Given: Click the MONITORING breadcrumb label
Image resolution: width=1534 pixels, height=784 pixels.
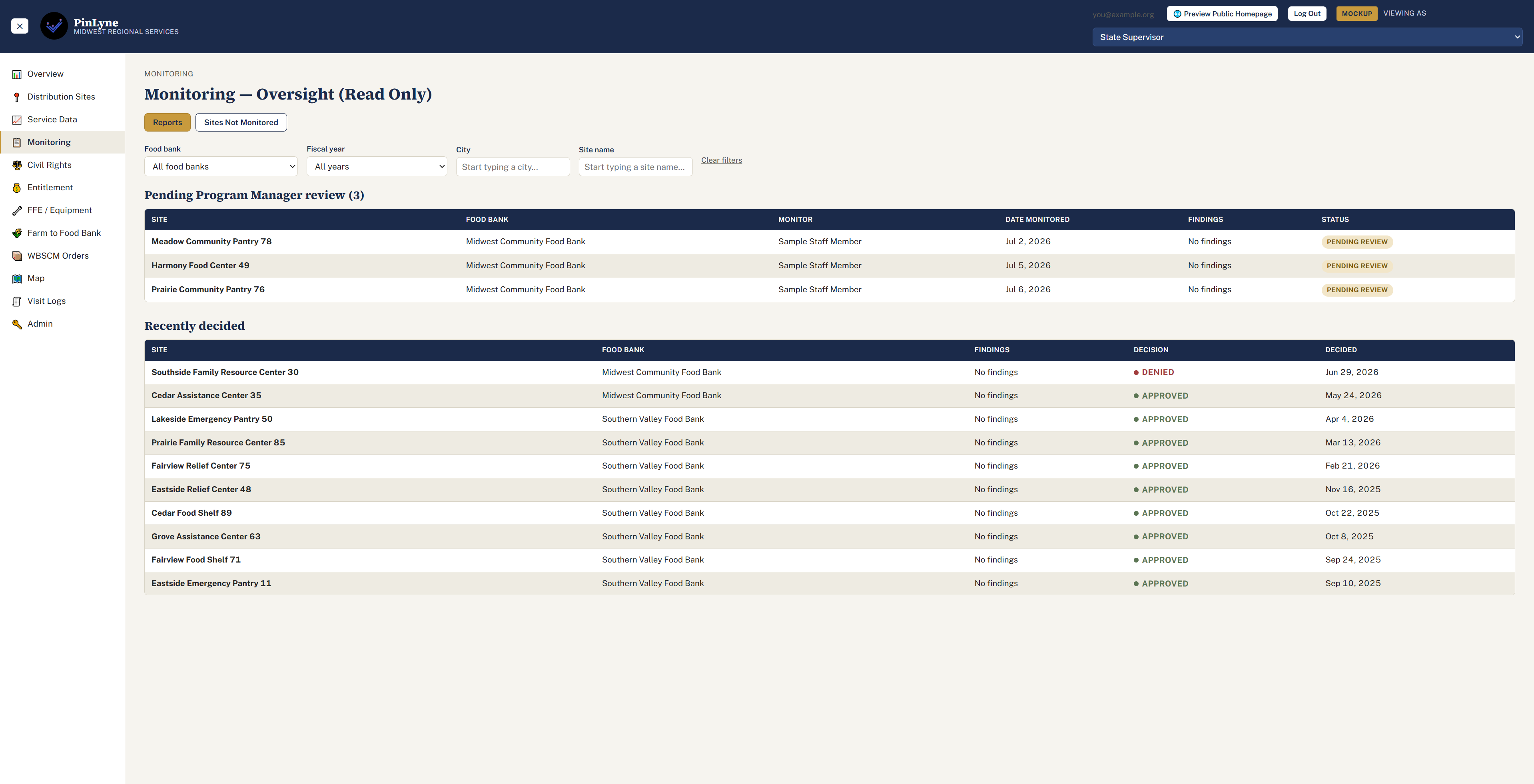Looking at the screenshot, I should coord(169,74).
